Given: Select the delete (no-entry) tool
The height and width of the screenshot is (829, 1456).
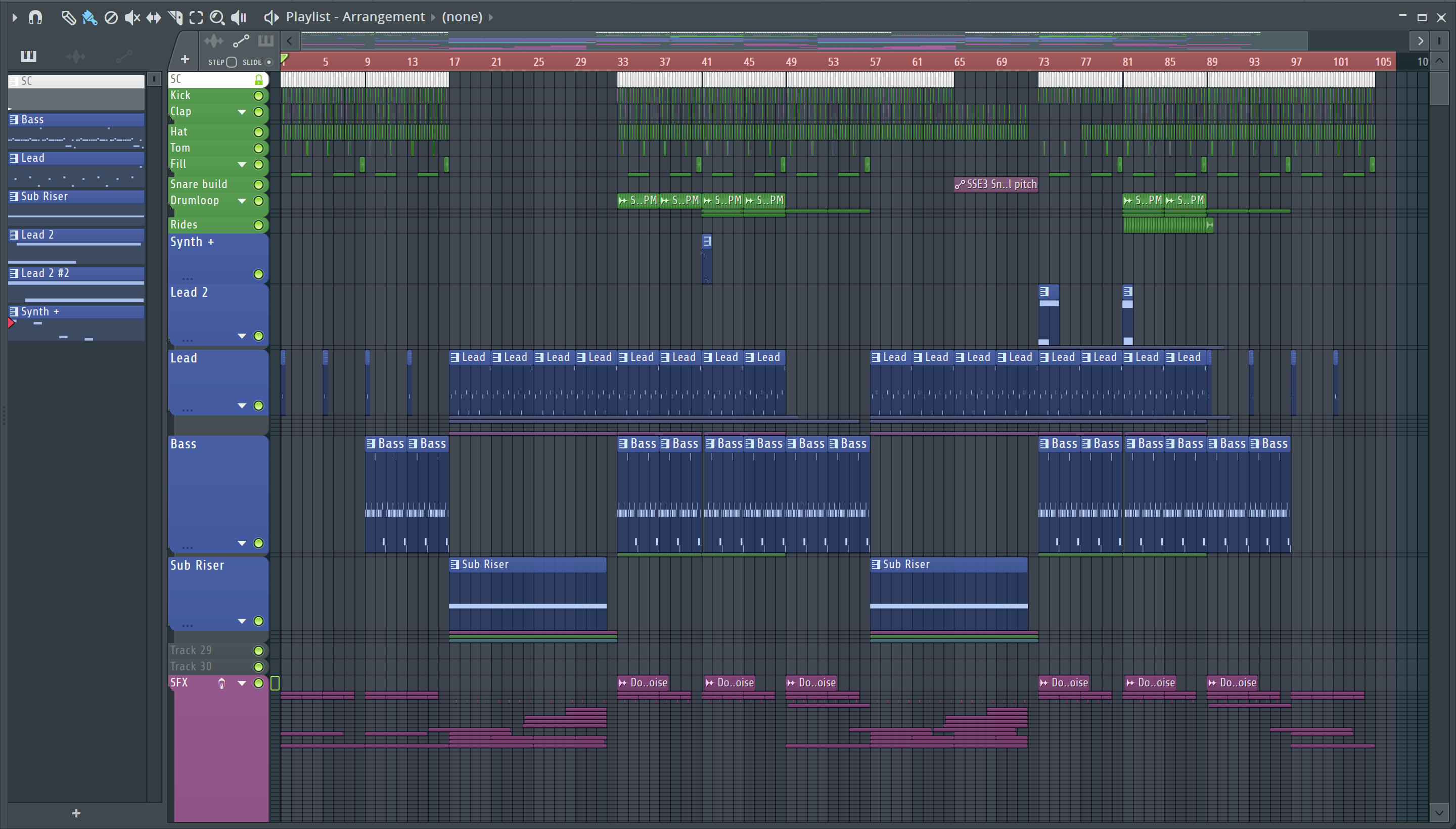Looking at the screenshot, I should pos(111,18).
